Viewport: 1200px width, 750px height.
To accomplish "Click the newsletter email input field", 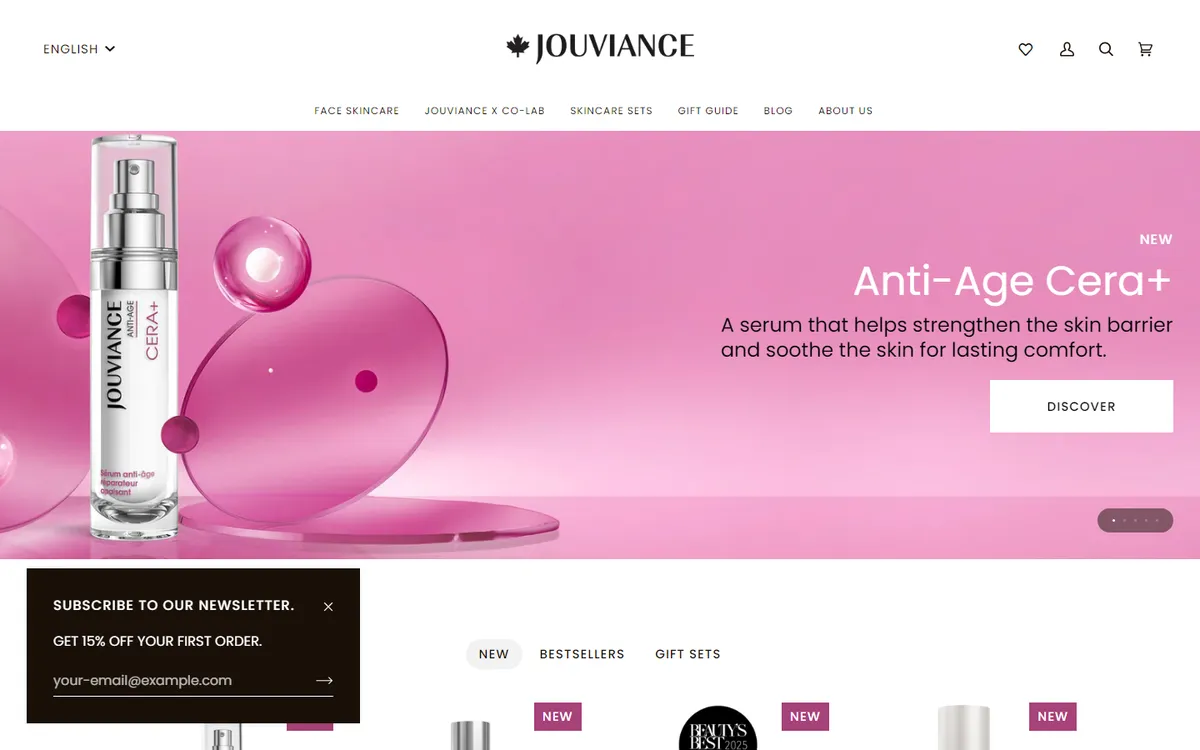I will [182, 680].
